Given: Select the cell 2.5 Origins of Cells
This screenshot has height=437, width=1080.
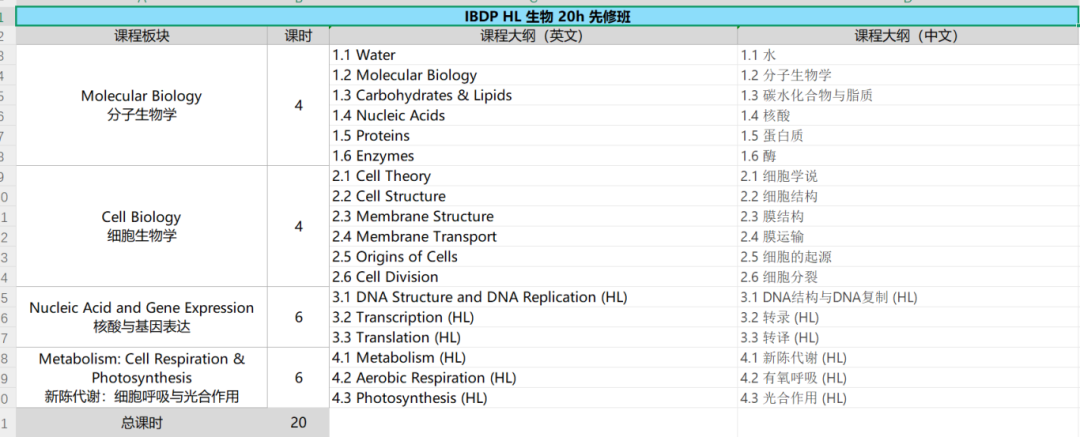Looking at the screenshot, I should point(533,256).
